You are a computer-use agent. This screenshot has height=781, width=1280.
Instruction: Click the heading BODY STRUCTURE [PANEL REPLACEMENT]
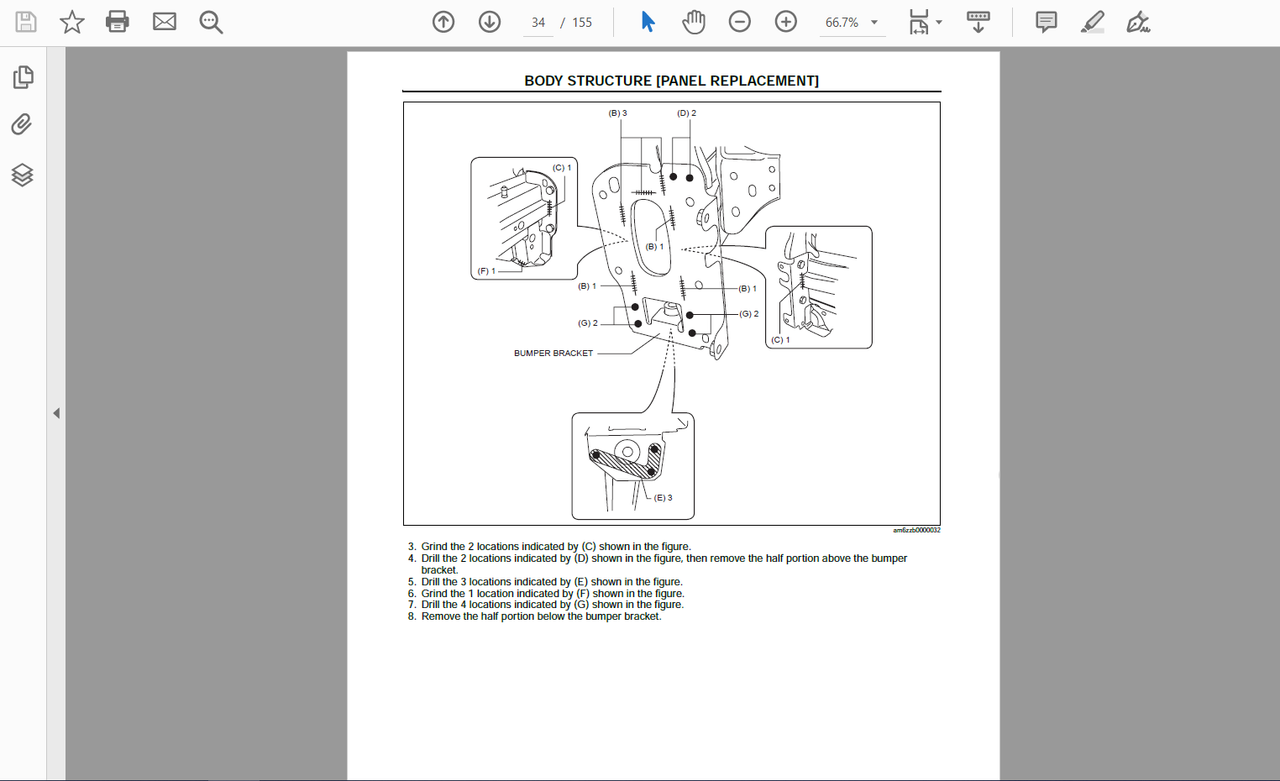click(x=671, y=81)
